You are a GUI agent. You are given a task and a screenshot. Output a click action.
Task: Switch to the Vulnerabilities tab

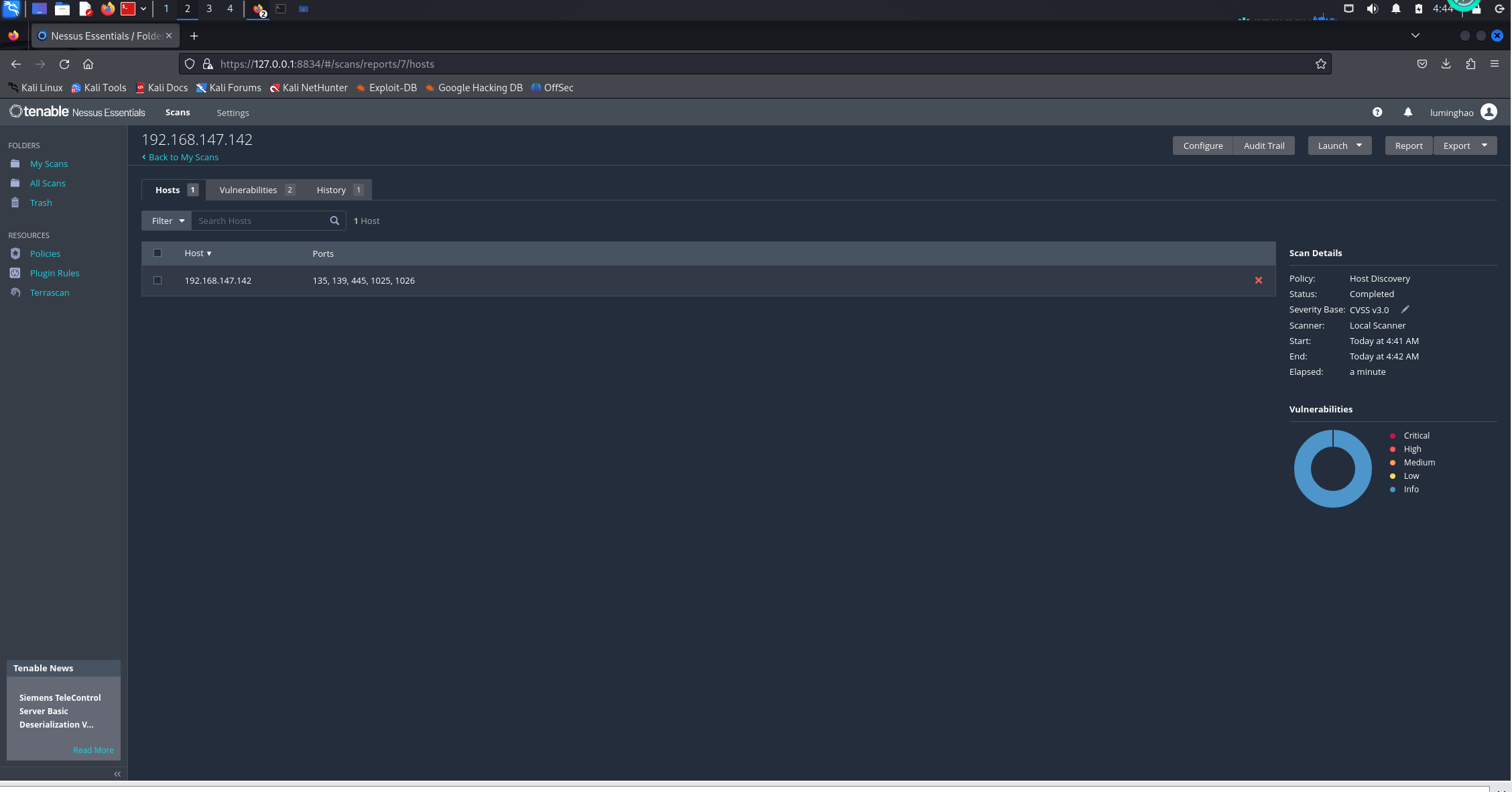(x=248, y=190)
